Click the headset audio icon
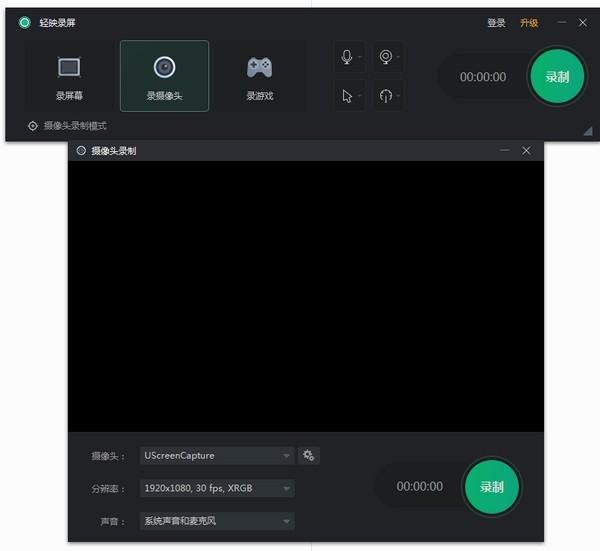Viewport: 600px width, 551px height. click(385, 96)
